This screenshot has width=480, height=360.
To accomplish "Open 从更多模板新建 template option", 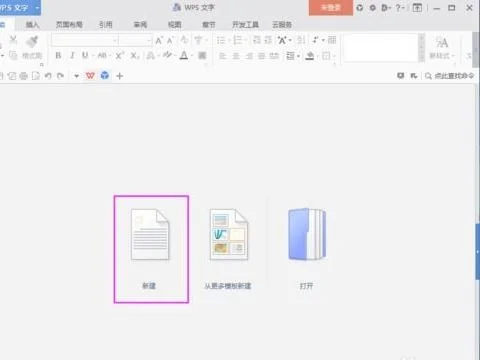I will click(x=228, y=249).
